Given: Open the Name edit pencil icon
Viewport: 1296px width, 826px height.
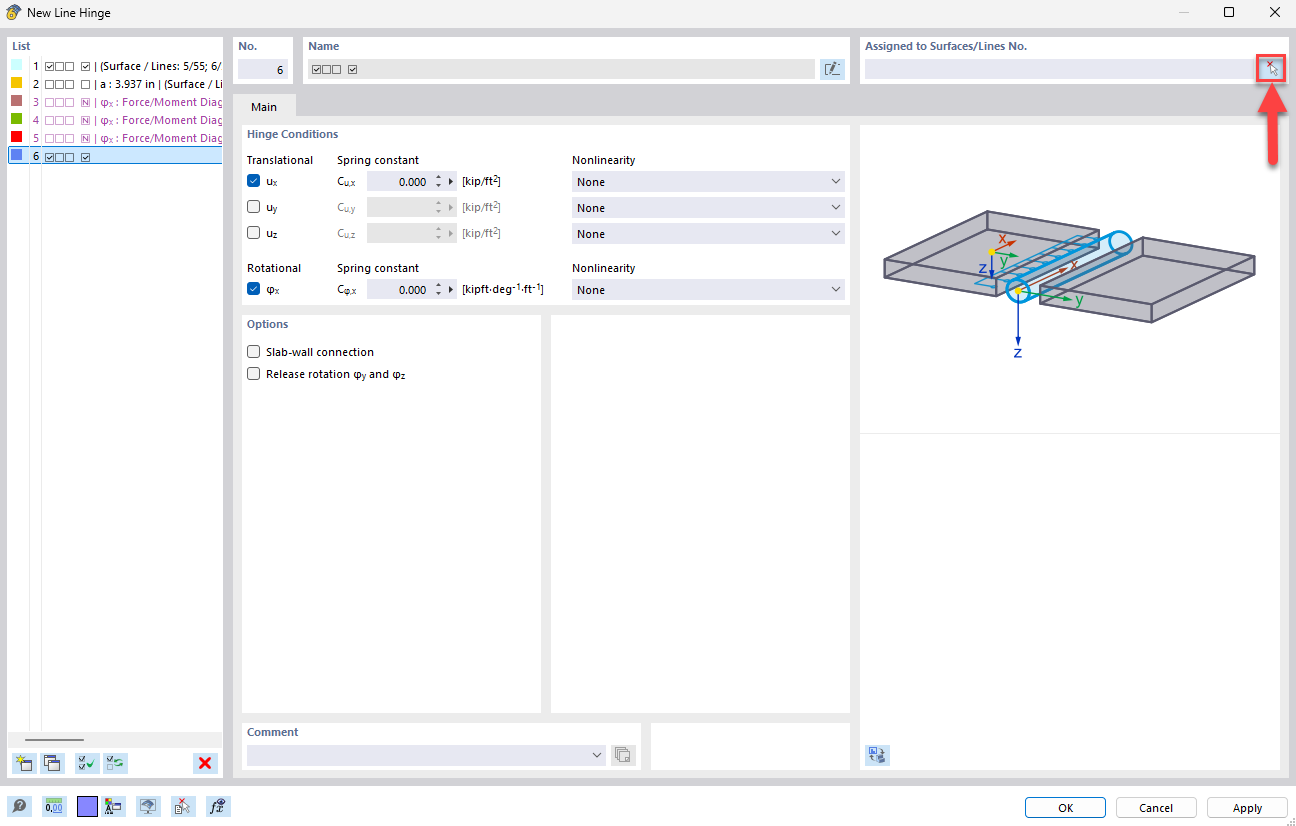Looking at the screenshot, I should point(832,68).
